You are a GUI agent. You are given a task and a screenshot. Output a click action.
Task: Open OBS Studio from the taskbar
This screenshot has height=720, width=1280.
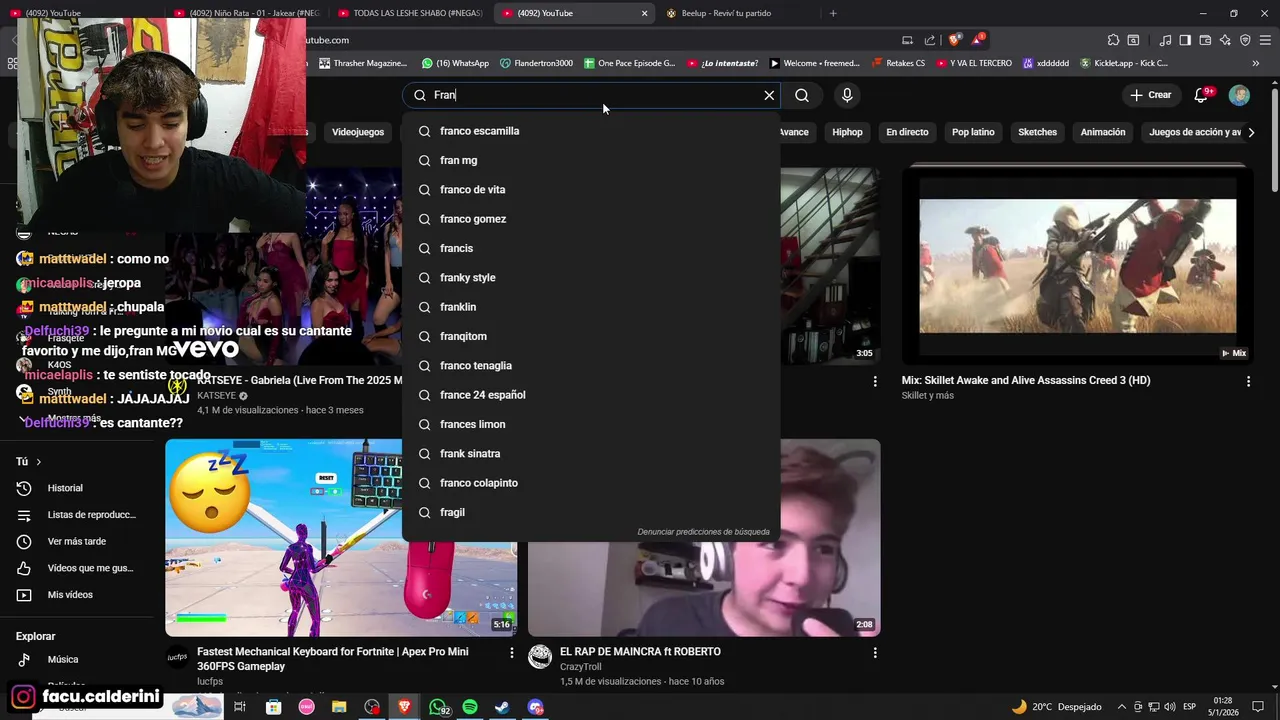[x=372, y=707]
